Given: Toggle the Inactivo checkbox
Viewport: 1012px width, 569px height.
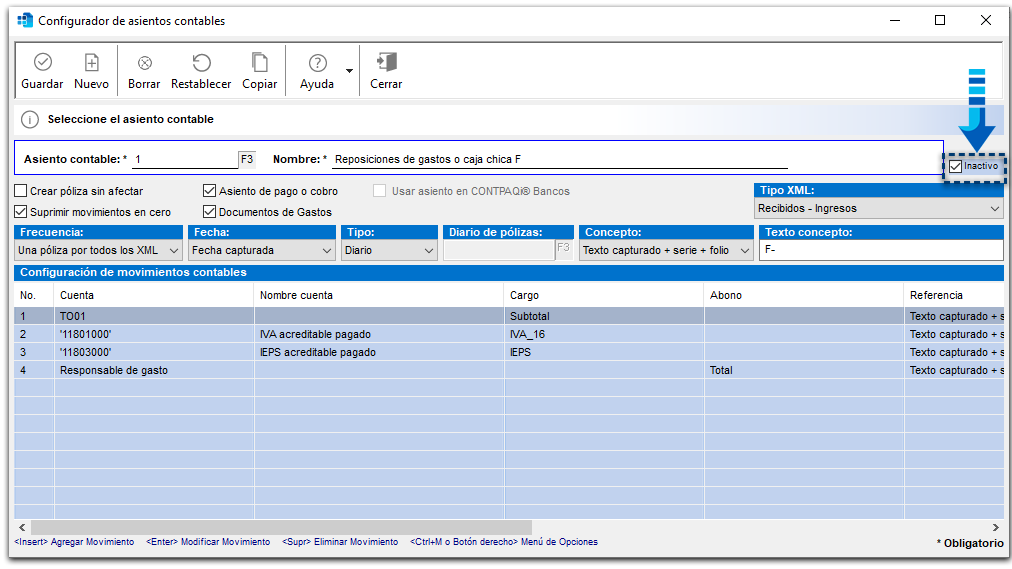Looking at the screenshot, I should tap(956, 166).
